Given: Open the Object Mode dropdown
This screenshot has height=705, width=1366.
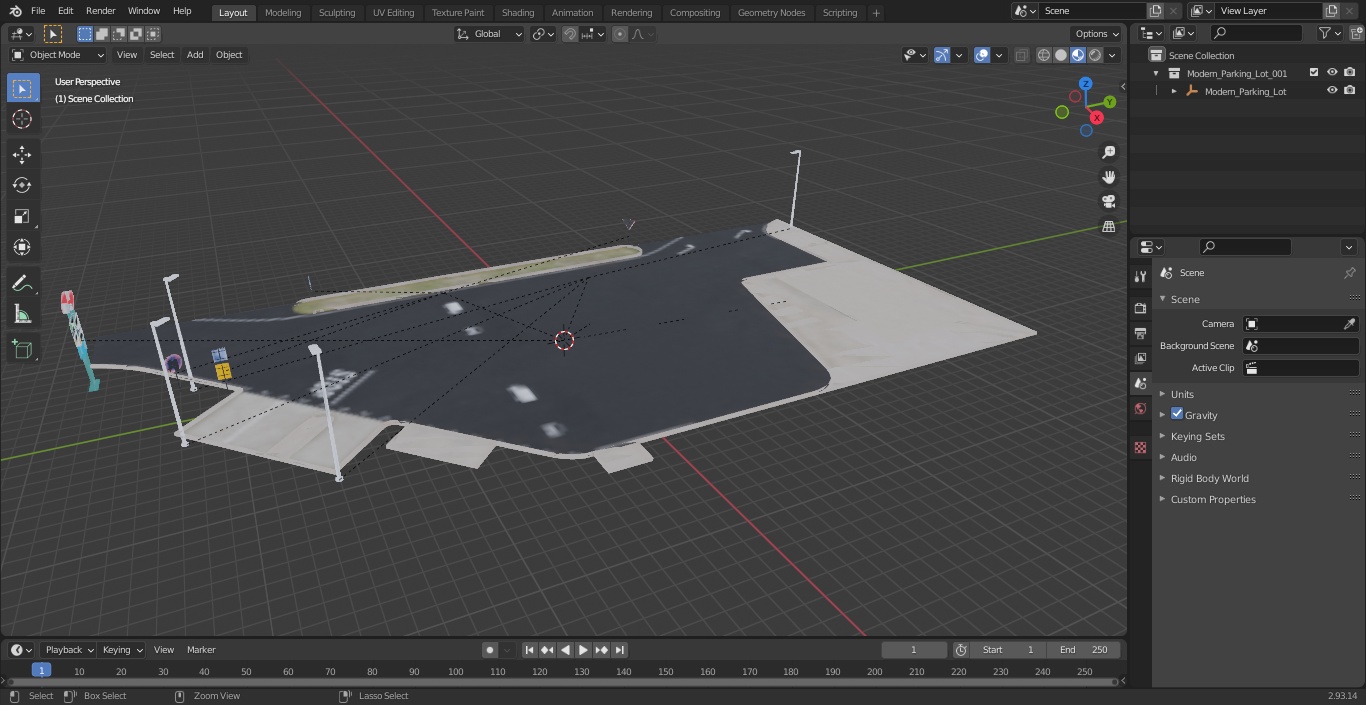Looking at the screenshot, I should click(x=58, y=55).
